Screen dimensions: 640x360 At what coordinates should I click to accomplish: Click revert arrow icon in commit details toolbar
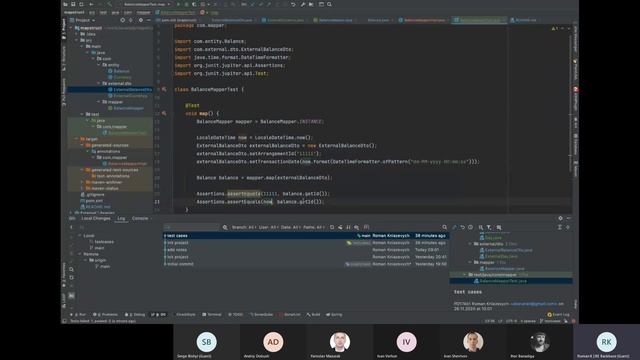pyautogui.click(x=462, y=227)
